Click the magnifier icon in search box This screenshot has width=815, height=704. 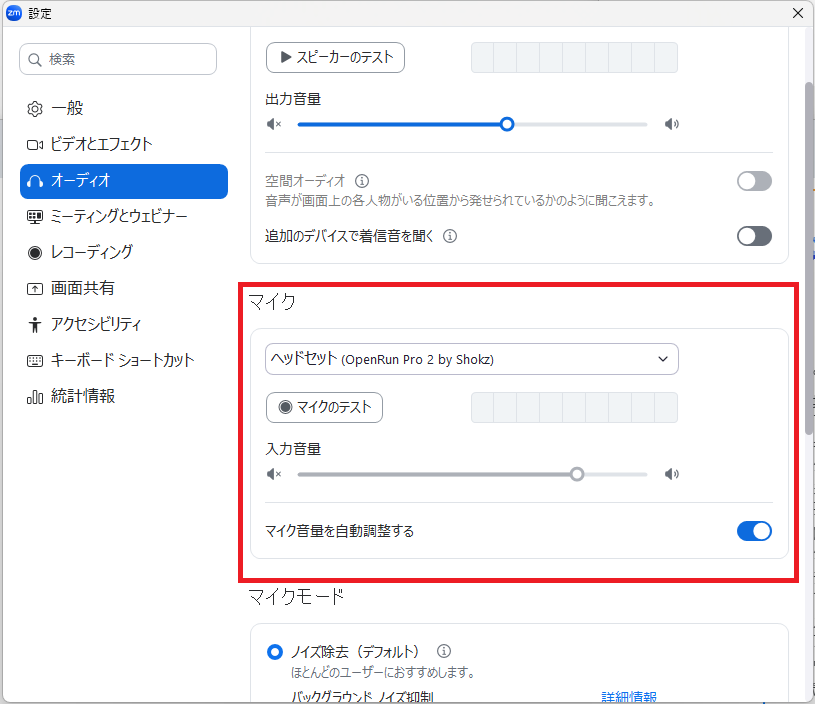[x=35, y=60]
